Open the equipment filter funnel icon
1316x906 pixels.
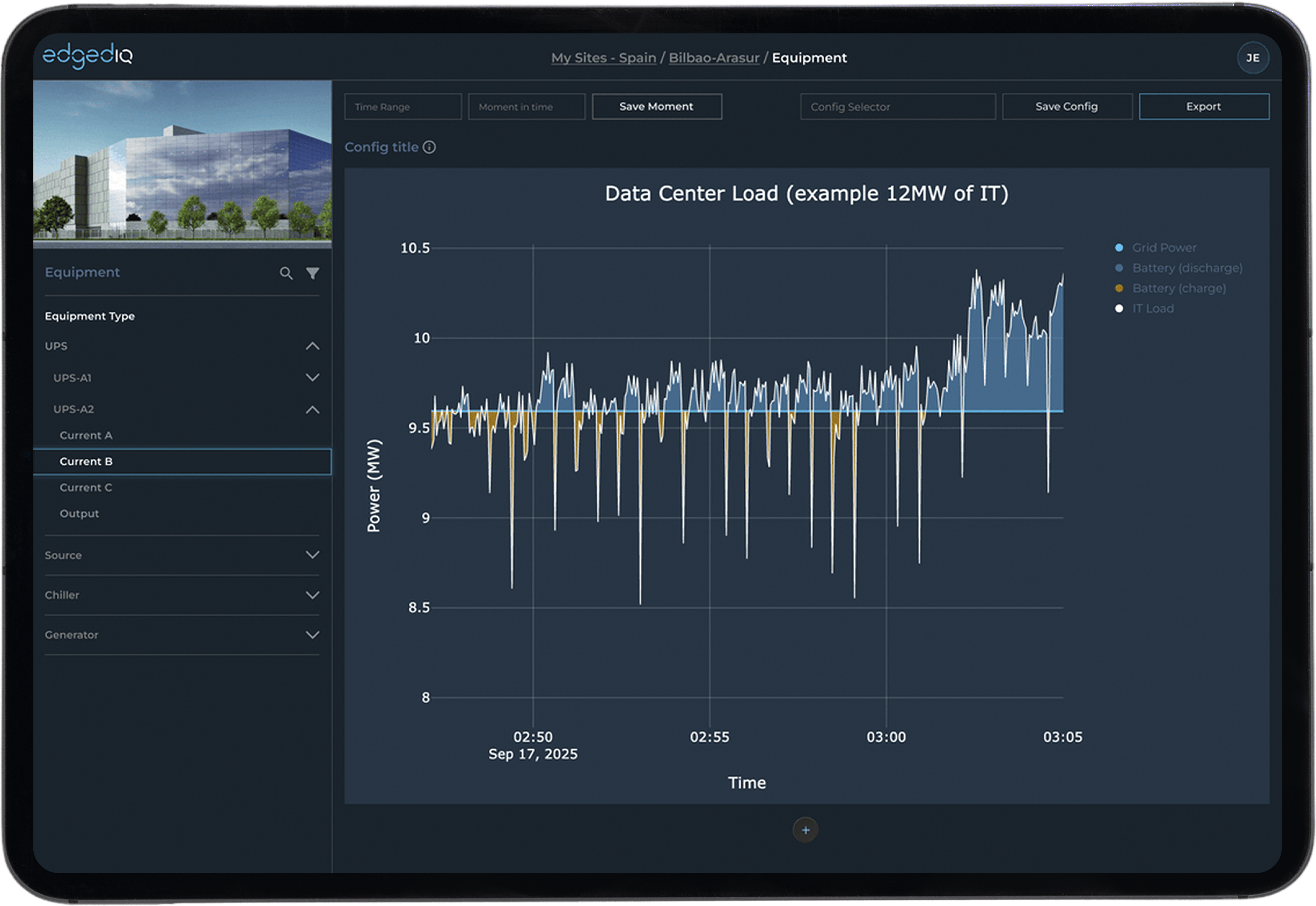click(313, 273)
